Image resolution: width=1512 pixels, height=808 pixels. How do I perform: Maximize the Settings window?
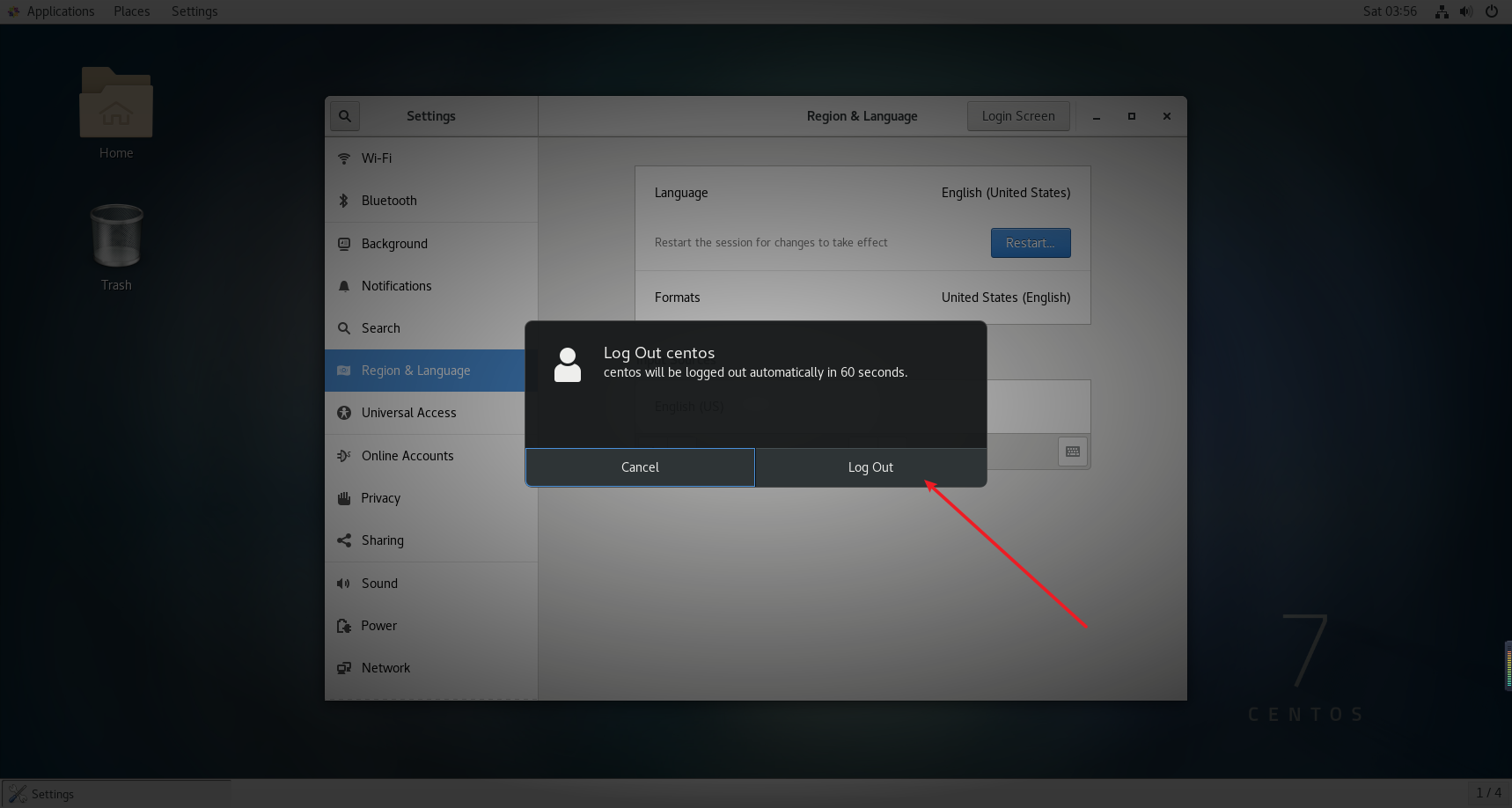[1132, 116]
